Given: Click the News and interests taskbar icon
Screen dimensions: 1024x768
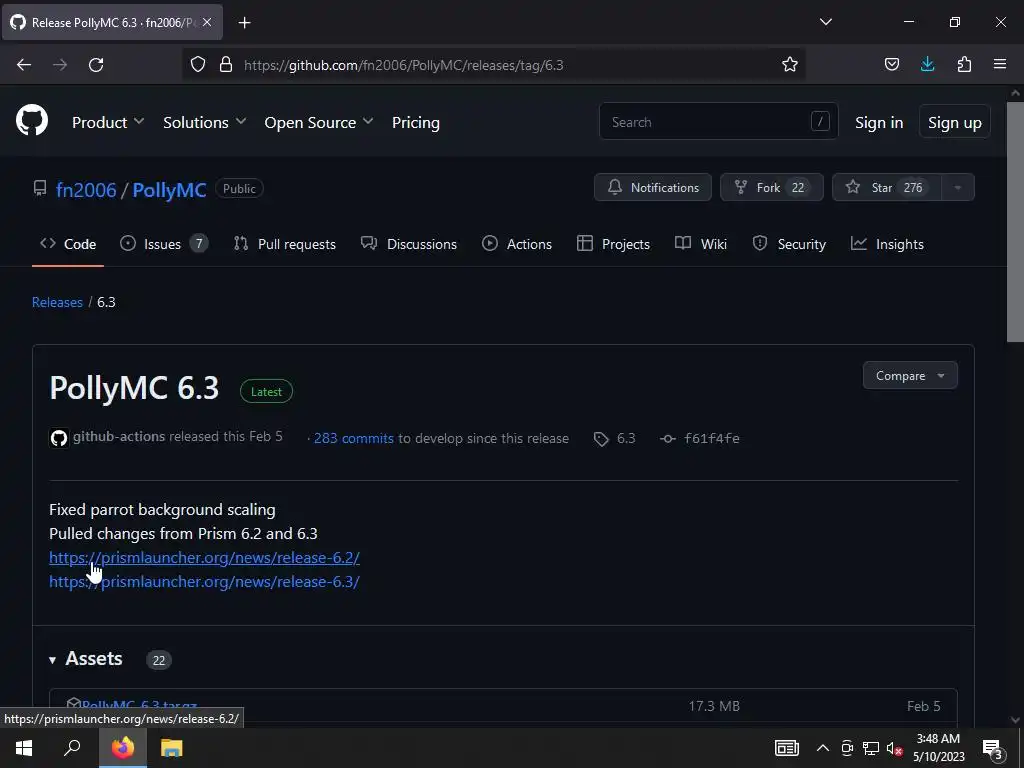Looking at the screenshot, I should tap(786, 748).
